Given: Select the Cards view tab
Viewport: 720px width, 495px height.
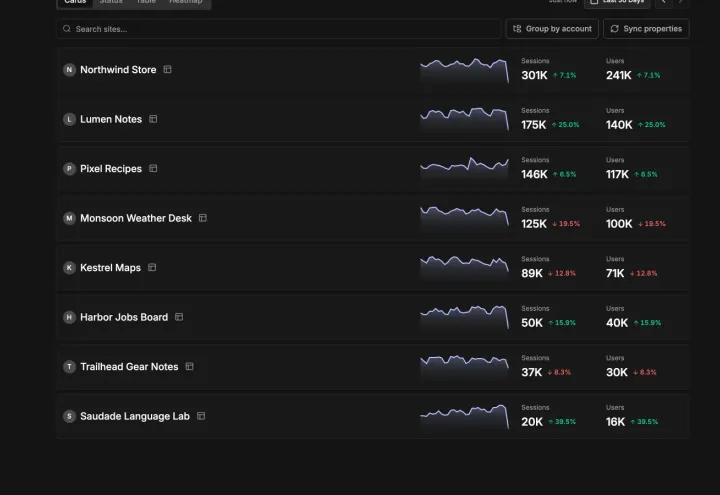Looking at the screenshot, I should pyautogui.click(x=75, y=2).
